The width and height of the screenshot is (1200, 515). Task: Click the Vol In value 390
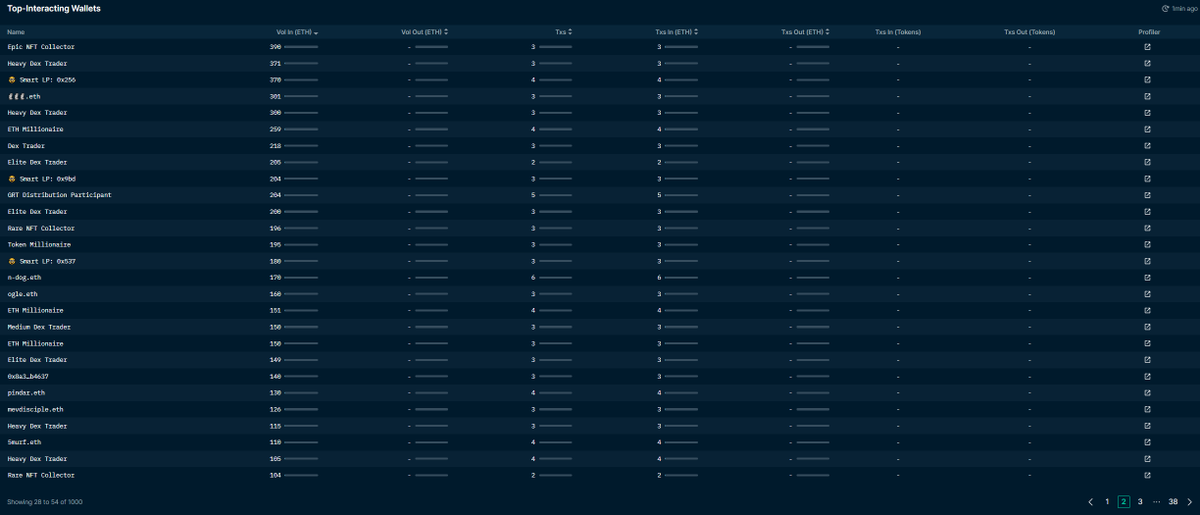(275, 47)
